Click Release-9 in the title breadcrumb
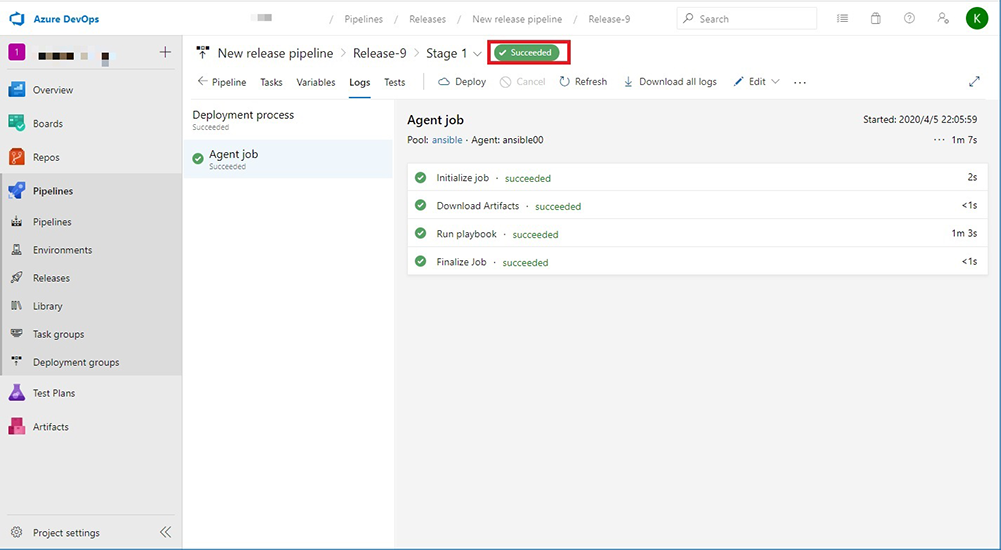1001x550 pixels. 380,53
